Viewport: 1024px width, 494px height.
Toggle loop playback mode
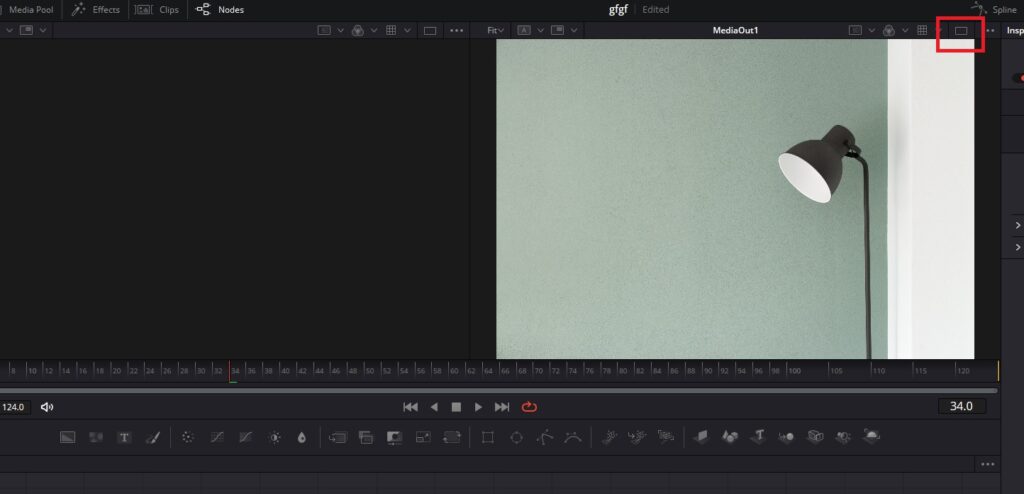(529, 407)
